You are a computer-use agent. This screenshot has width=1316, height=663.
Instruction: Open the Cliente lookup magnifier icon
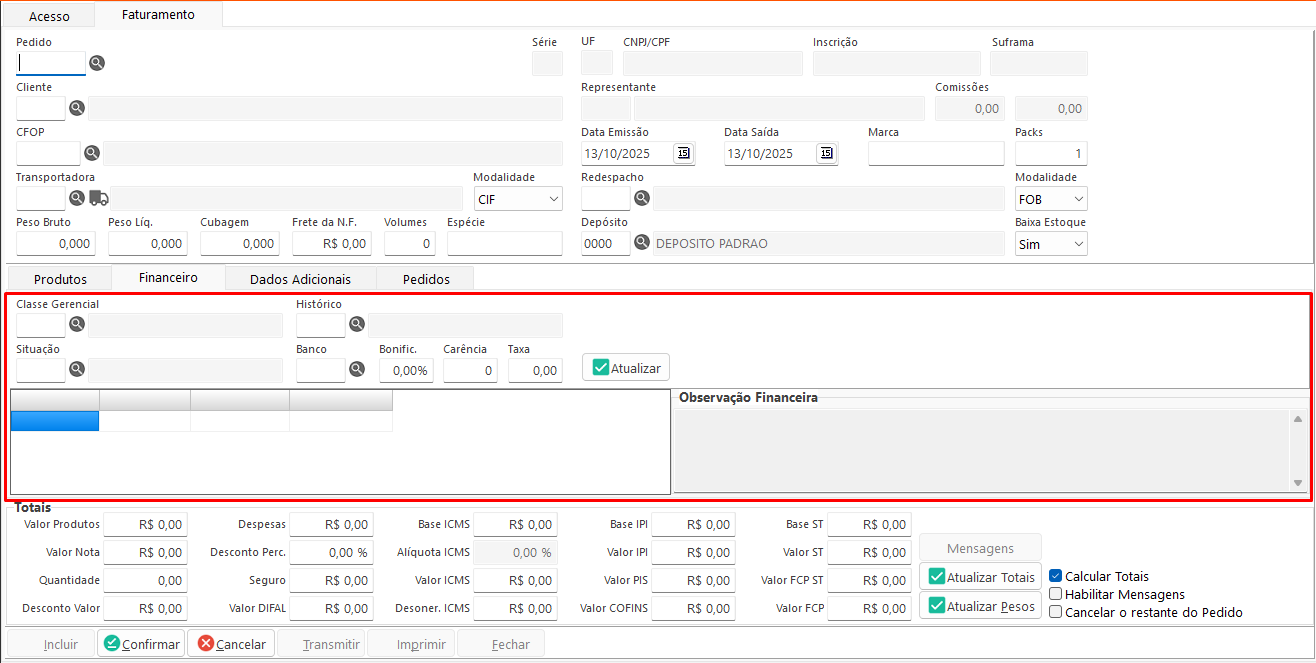pyautogui.click(x=77, y=108)
